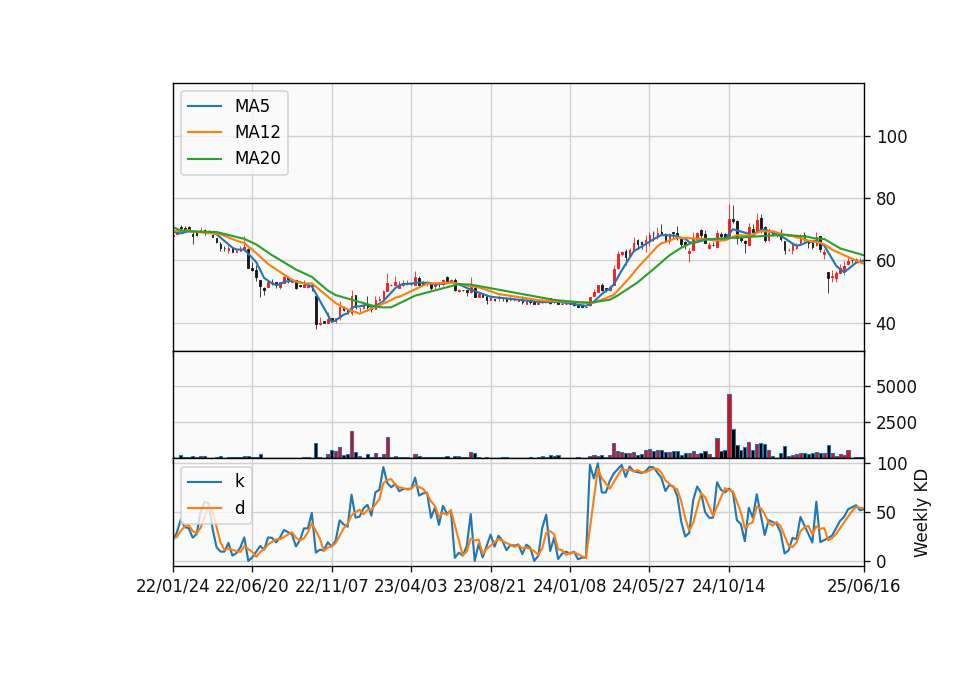
Task: Click the k legend label in KD panel
Action: coord(239,481)
